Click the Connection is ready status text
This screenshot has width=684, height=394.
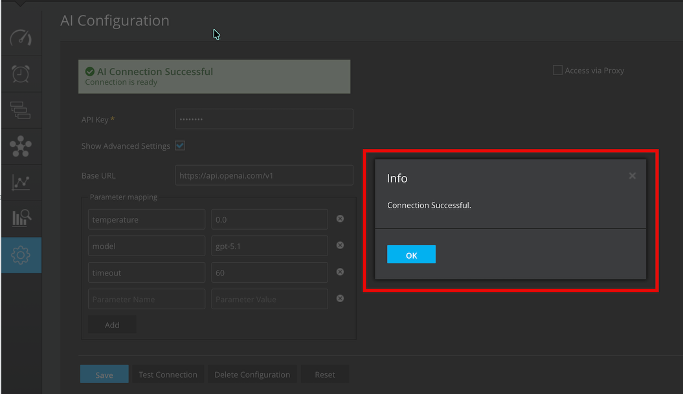121,82
